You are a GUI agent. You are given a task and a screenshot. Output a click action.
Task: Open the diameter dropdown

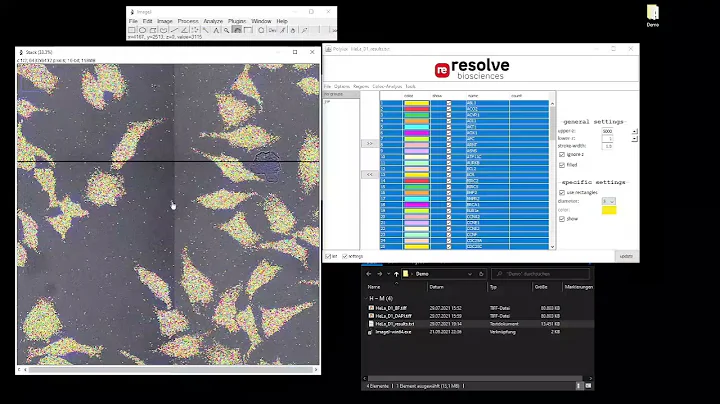(608, 202)
